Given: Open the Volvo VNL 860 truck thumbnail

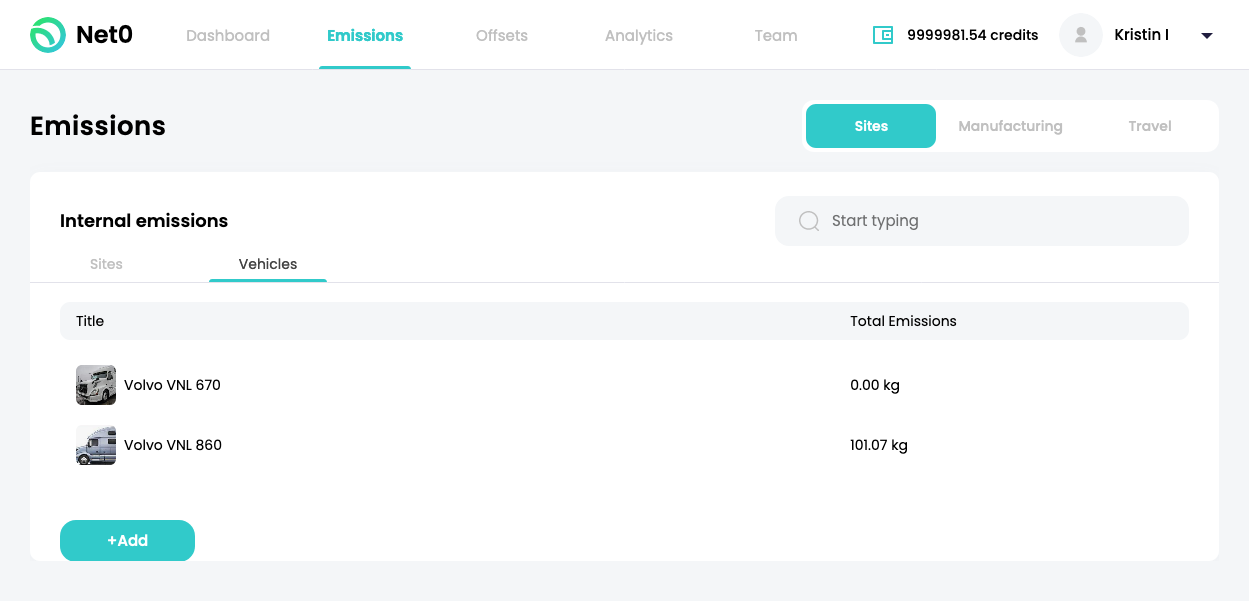Looking at the screenshot, I should coord(96,445).
